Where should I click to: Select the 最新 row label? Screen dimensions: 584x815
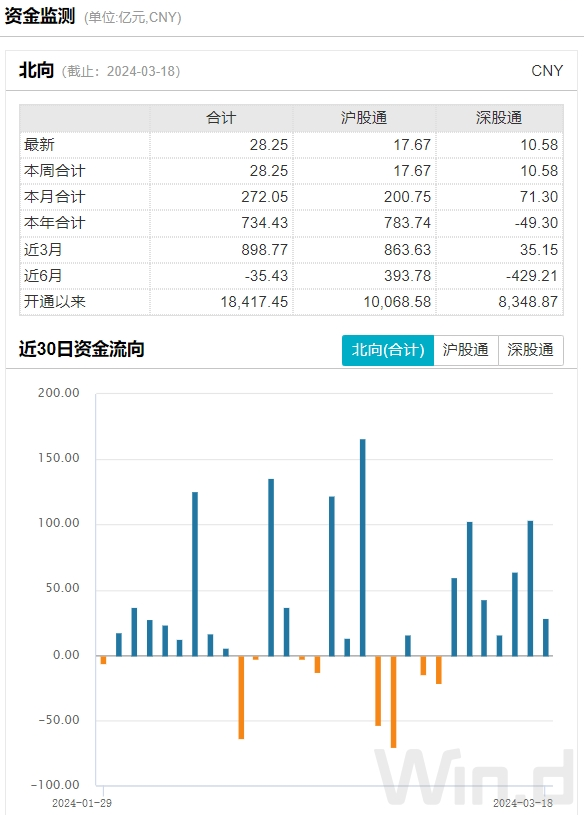coord(39,145)
